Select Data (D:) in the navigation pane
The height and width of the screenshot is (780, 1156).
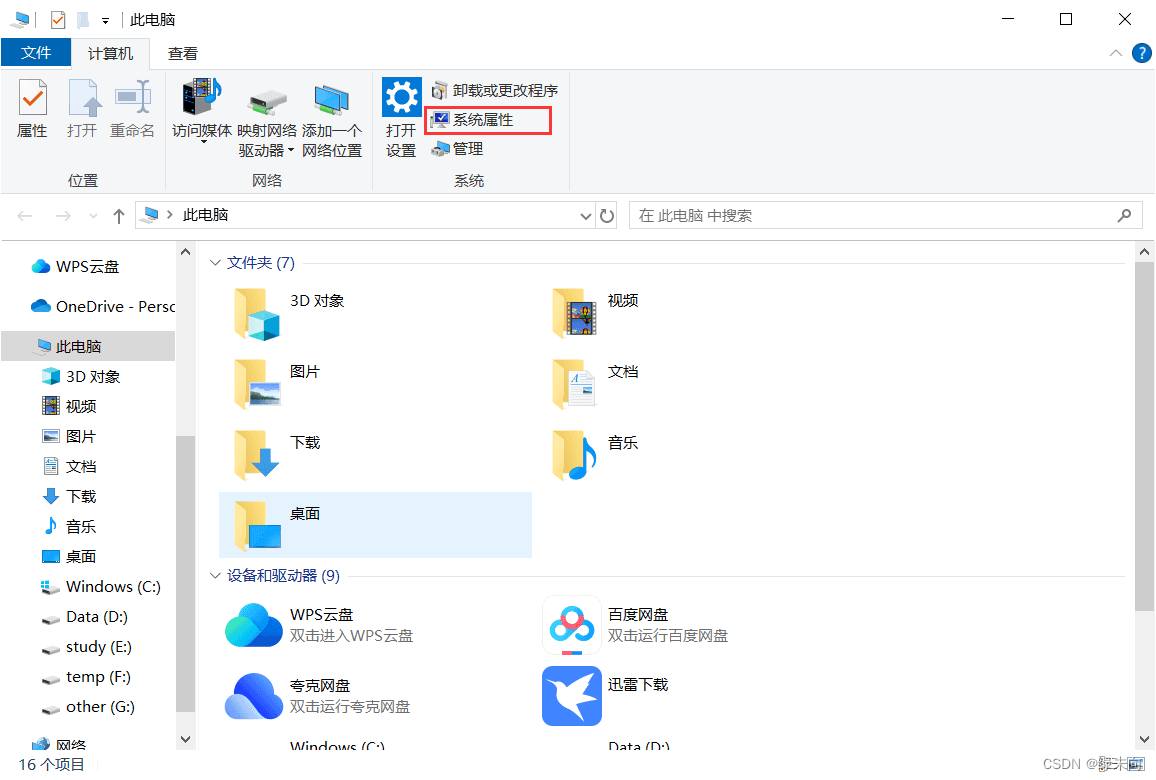tap(85, 617)
